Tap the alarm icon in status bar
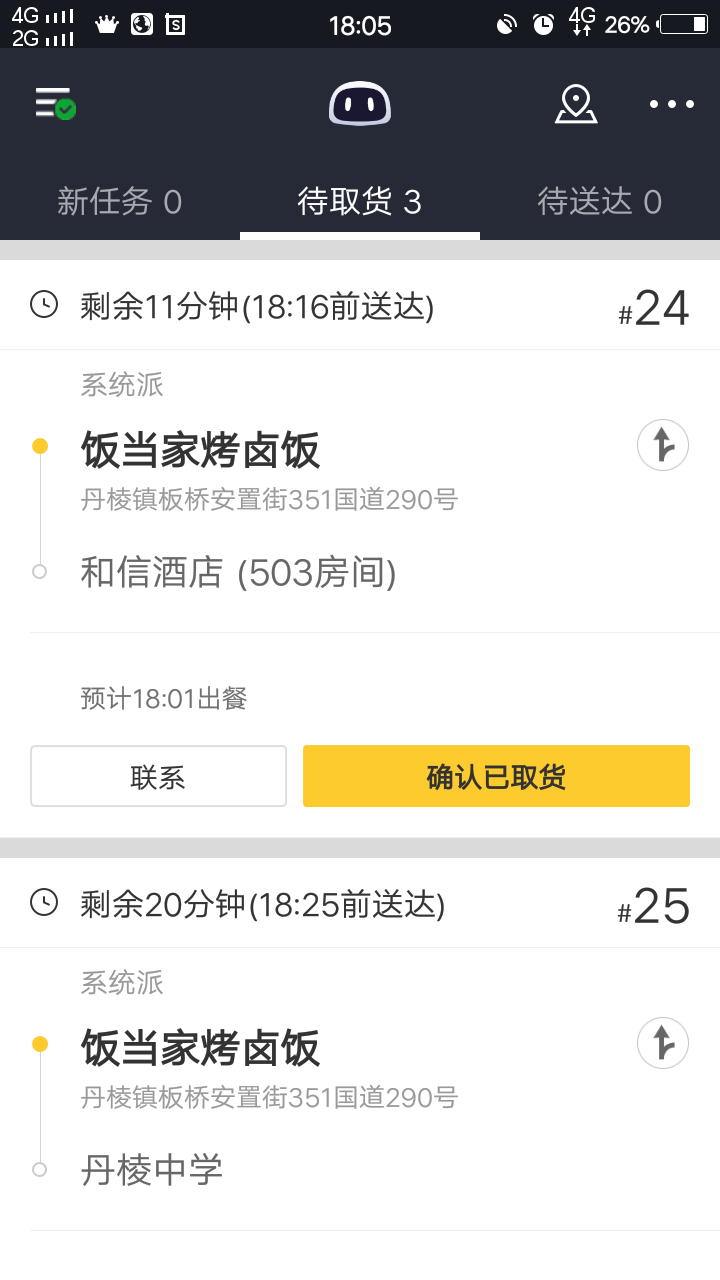720x1280 pixels. (x=543, y=24)
